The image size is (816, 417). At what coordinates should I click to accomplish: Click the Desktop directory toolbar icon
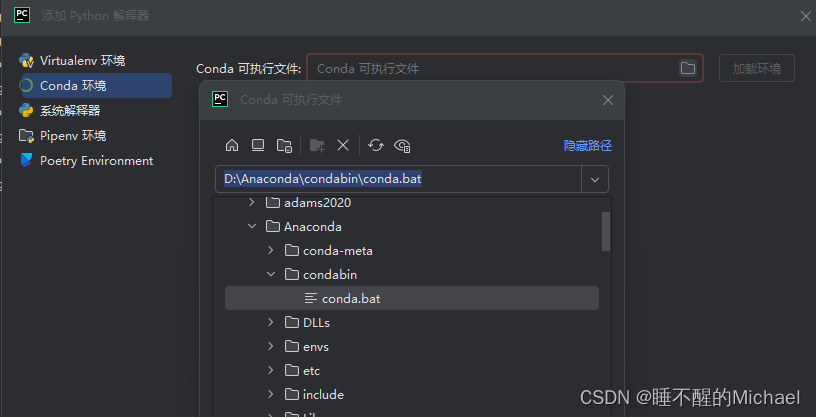[258, 145]
